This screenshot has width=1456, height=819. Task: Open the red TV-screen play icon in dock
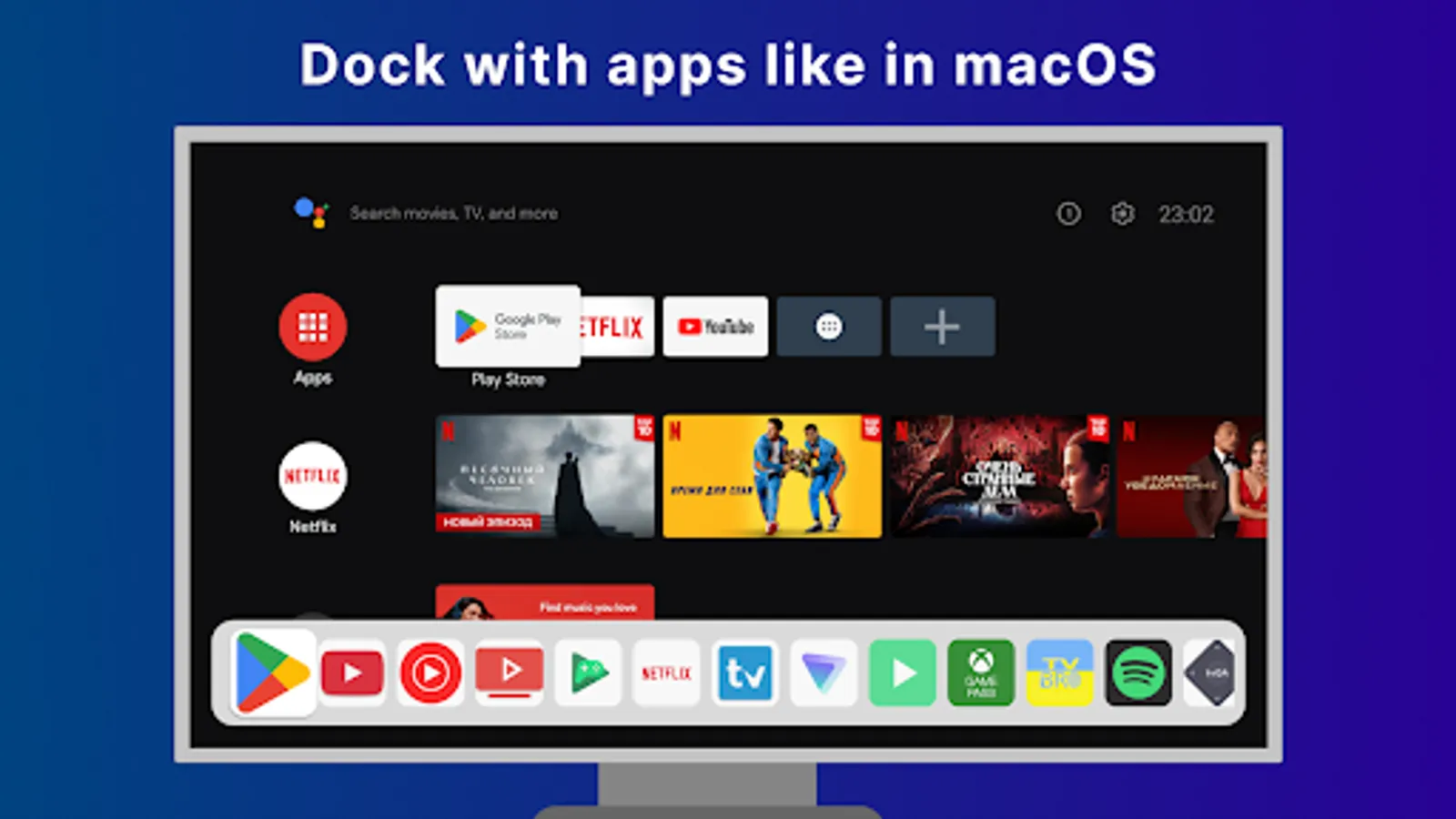pos(510,673)
